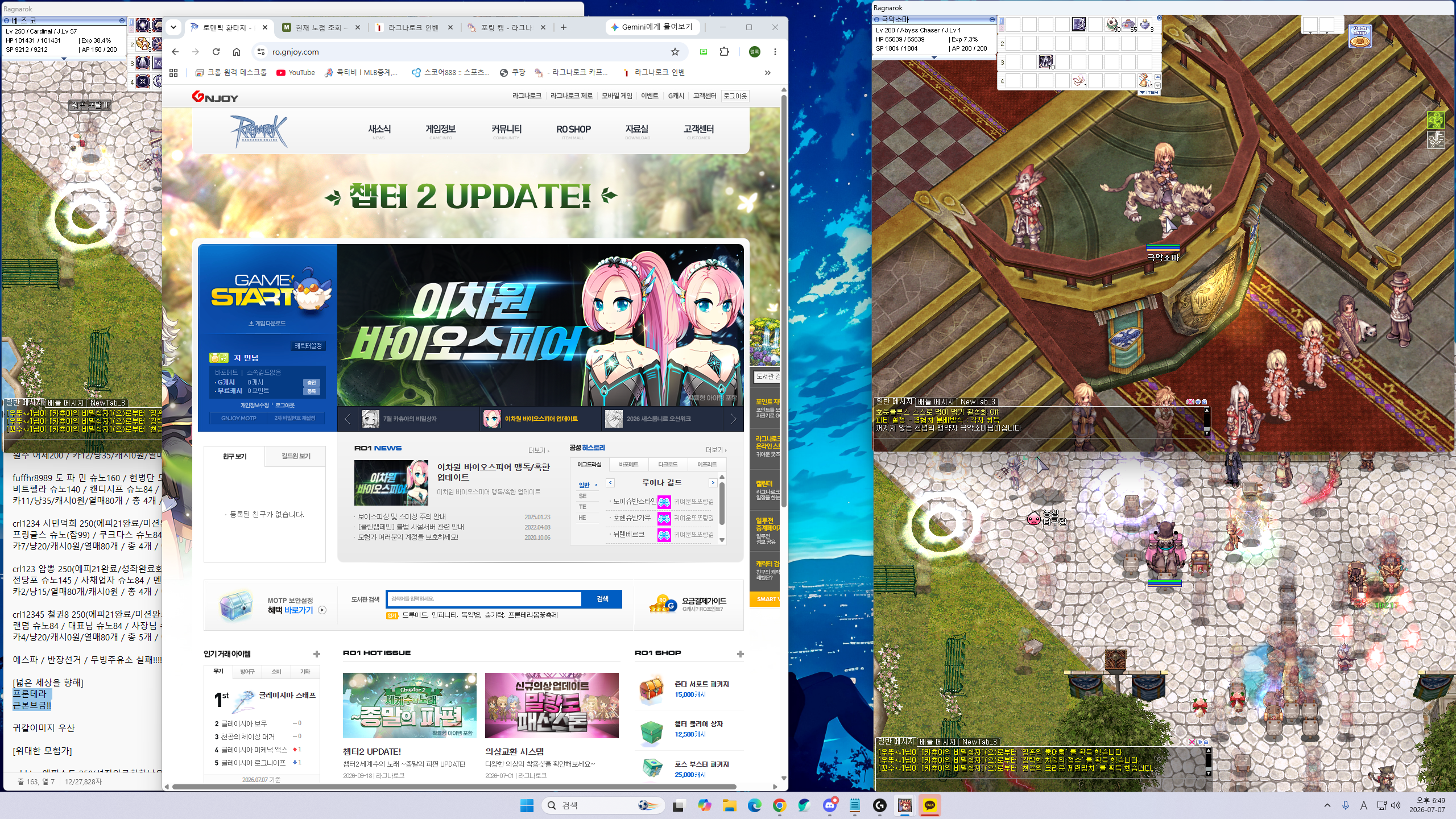1456x819 pixels.
Task: Expand hidden system tray icons
Action: (1327, 805)
